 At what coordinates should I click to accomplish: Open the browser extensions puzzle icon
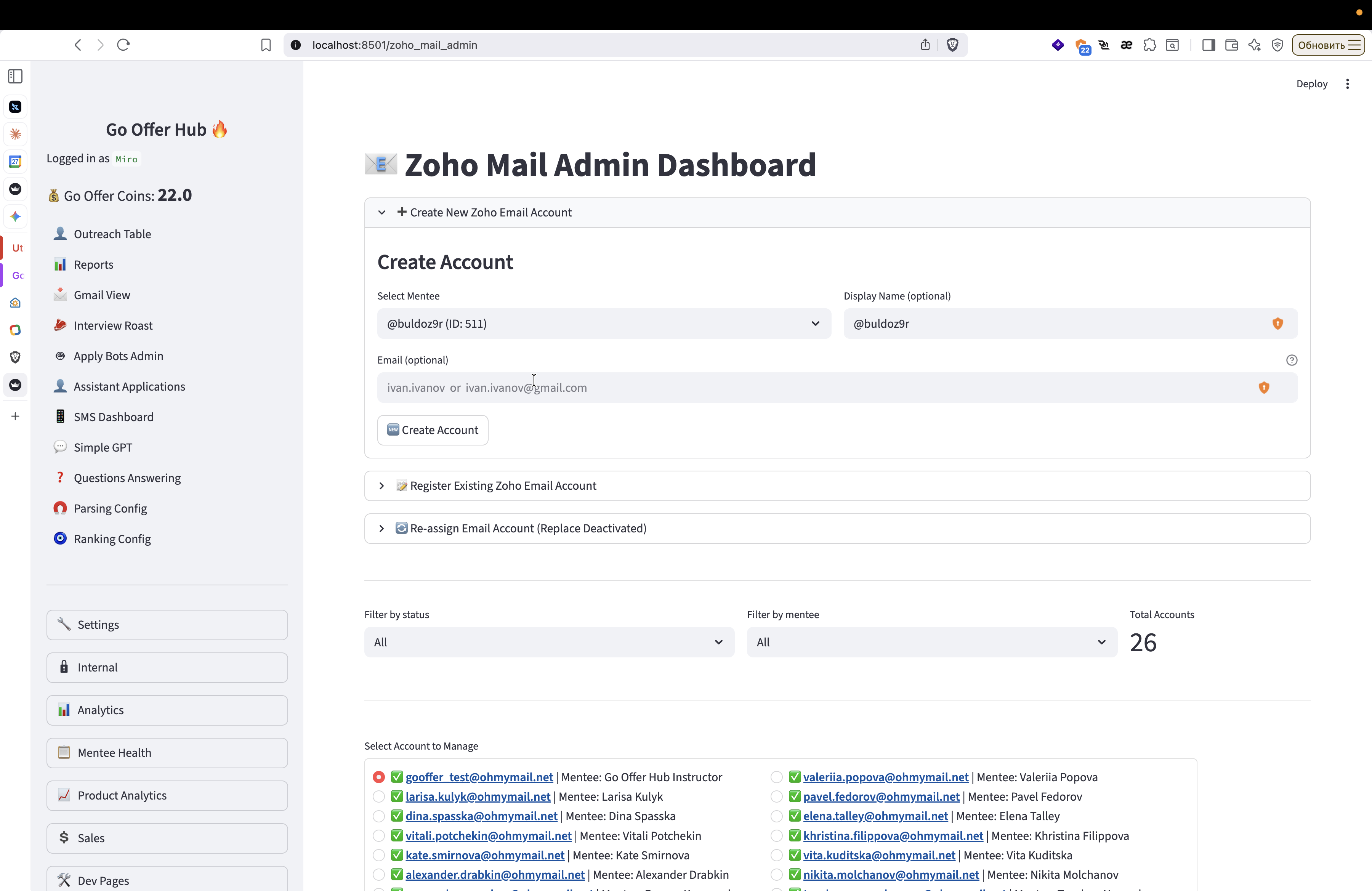(x=1149, y=45)
